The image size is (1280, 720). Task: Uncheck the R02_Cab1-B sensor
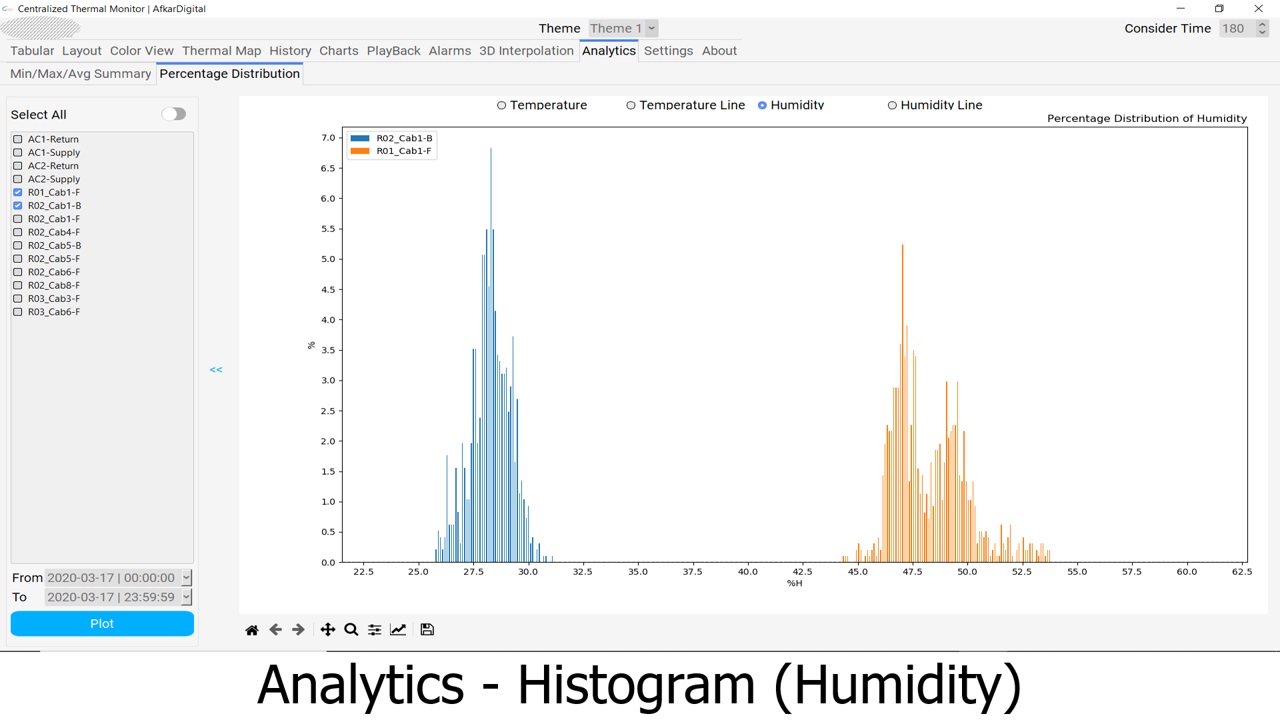click(x=18, y=206)
